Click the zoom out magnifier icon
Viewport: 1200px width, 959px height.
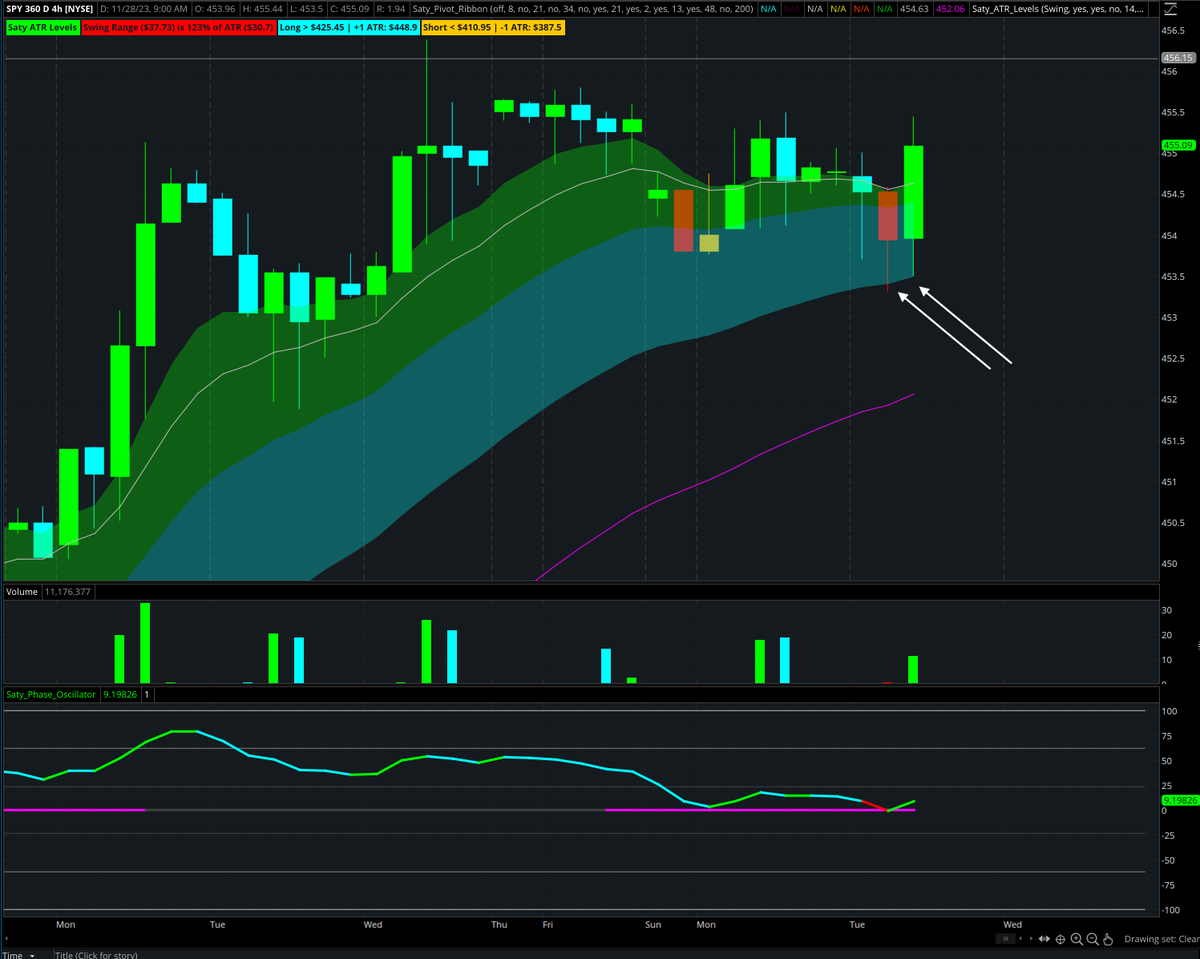point(1093,939)
